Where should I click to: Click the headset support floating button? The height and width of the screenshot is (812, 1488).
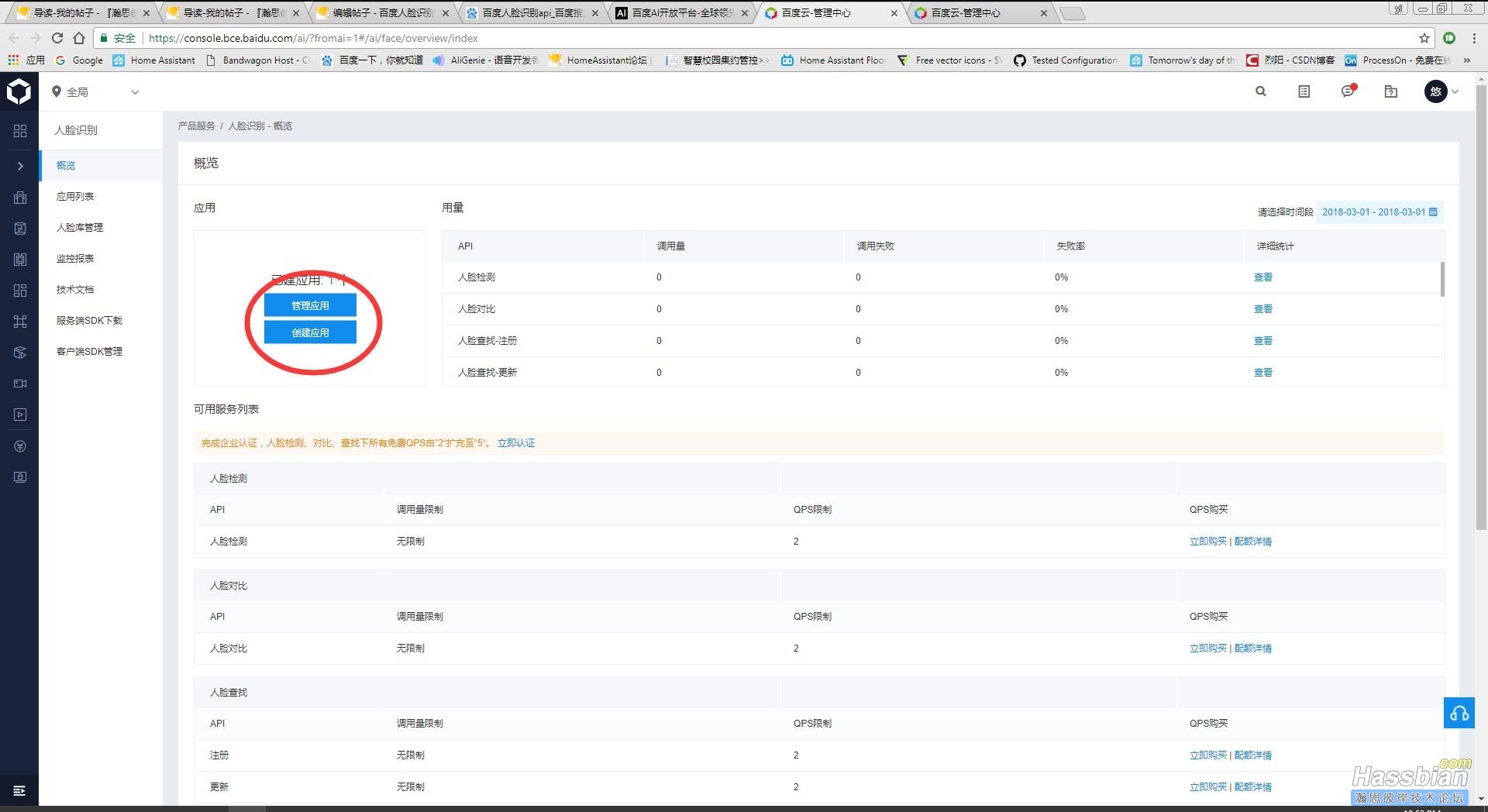tap(1459, 713)
